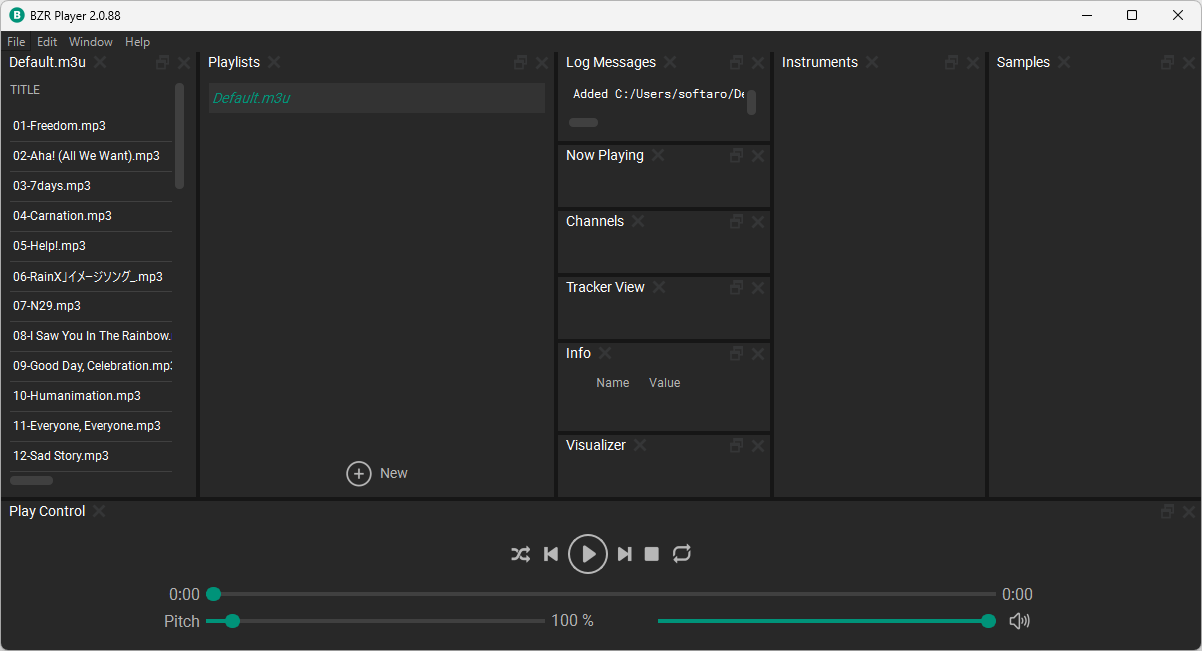Float the Instruments panel
This screenshot has height=651, width=1202.
[x=952, y=63]
